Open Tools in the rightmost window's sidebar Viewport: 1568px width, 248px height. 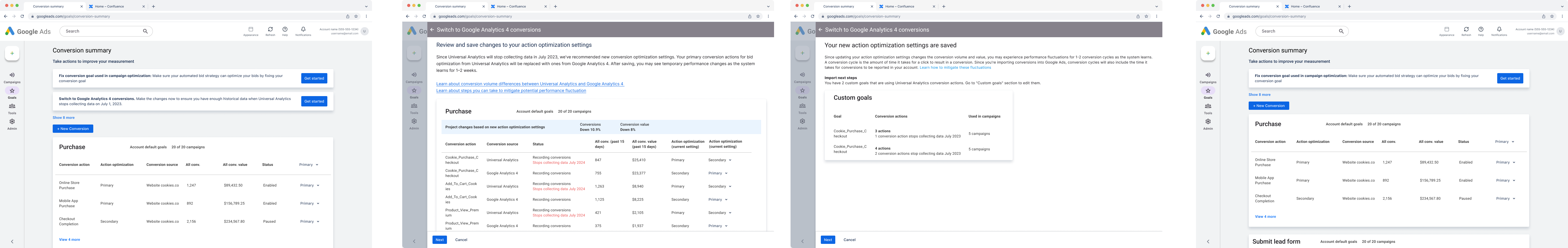click(x=1208, y=109)
